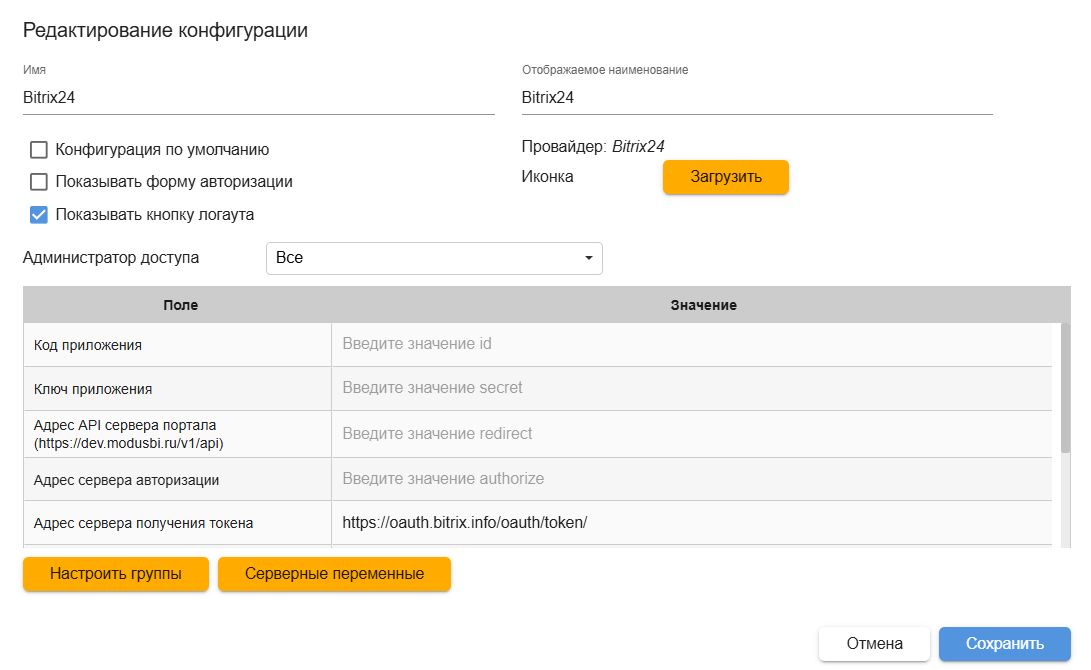The height and width of the screenshot is (670, 1091).
Task: Save the configuration with Сохранить
Action: 1004,644
